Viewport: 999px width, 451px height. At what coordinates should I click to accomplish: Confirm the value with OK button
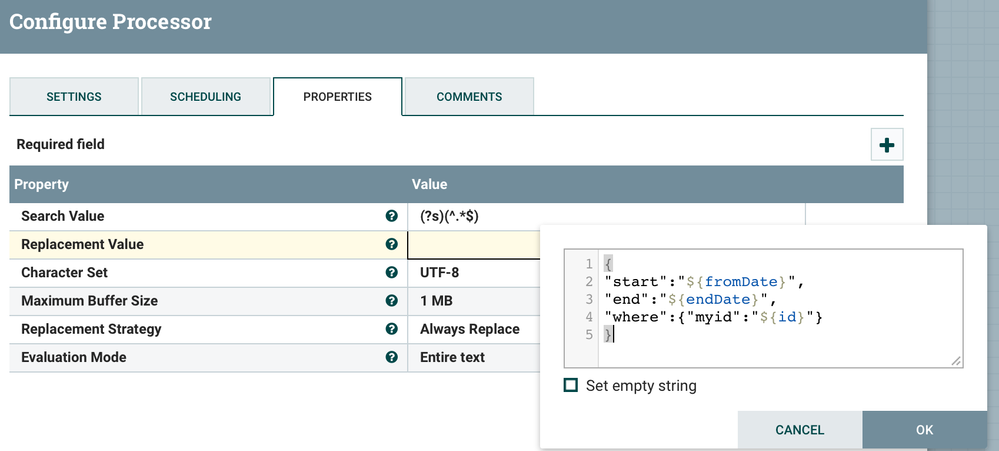tap(924, 430)
